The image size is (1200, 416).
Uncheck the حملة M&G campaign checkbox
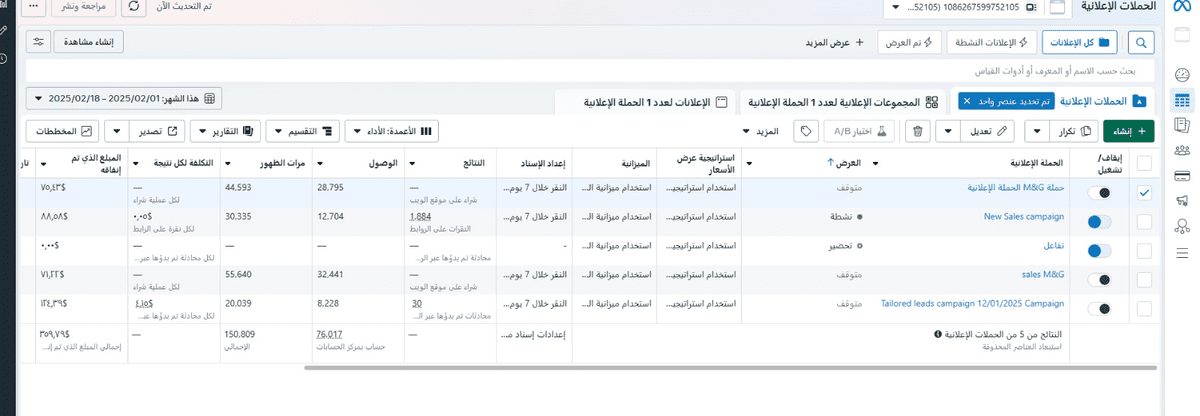point(1144,192)
